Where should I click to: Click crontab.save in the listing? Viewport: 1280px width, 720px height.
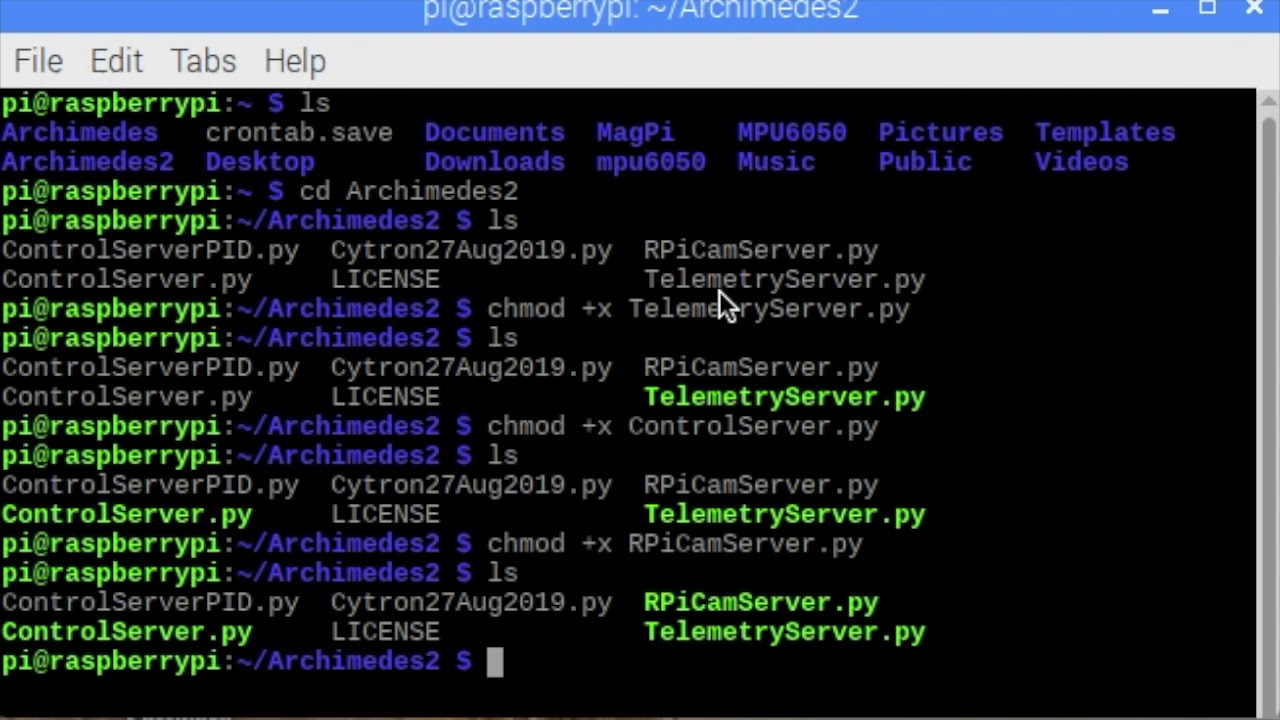(299, 133)
